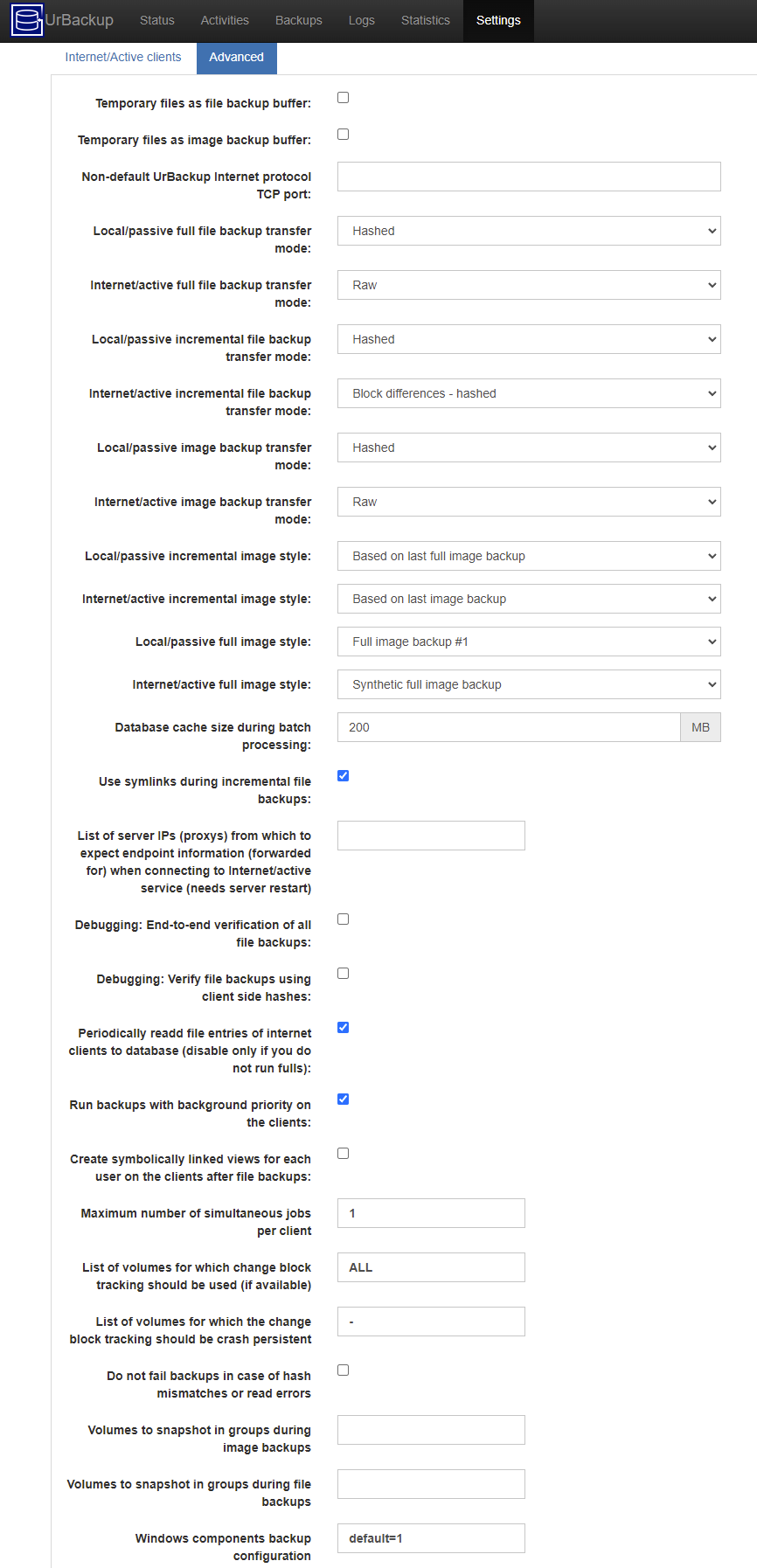Open Local/passive full file backup transfer mode dropdown
Screen dimensions: 757x1568
click(x=529, y=231)
